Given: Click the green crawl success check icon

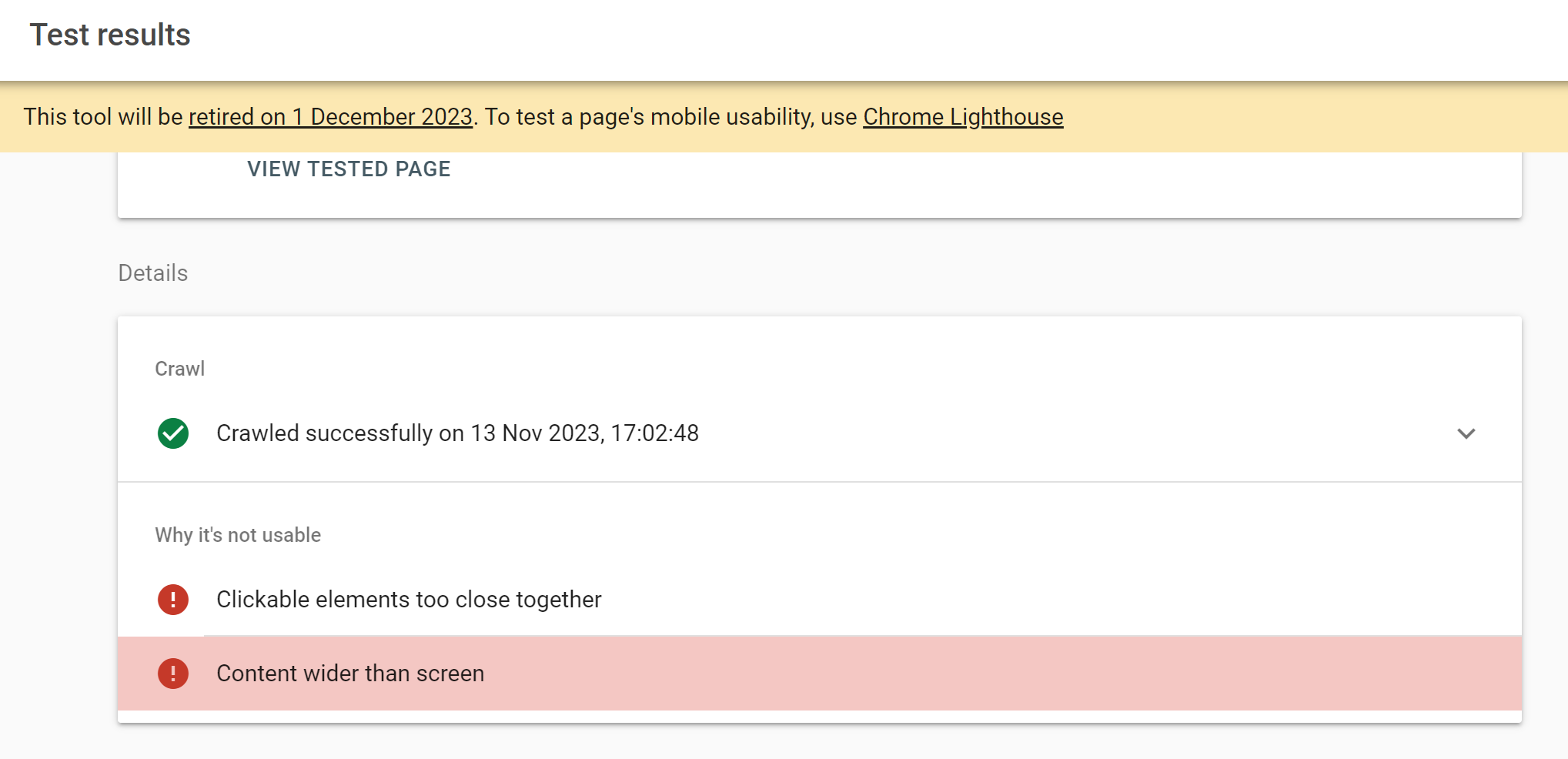Looking at the screenshot, I should click(x=172, y=433).
